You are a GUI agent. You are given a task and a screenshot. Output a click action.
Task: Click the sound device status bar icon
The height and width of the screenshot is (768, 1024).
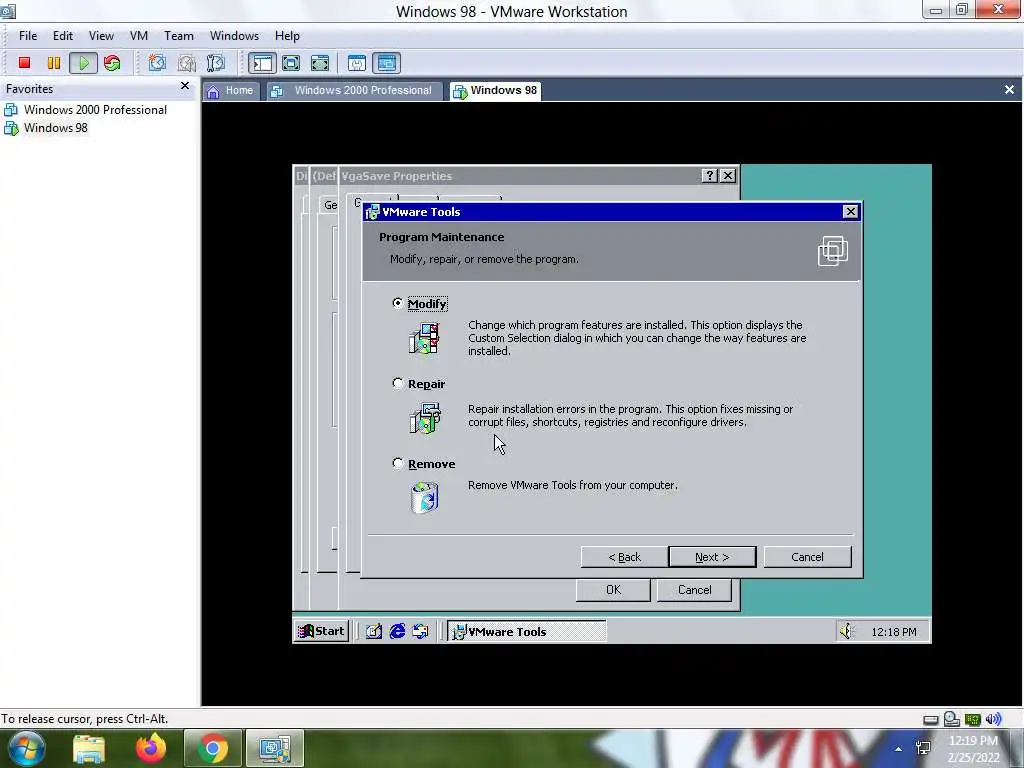[993, 719]
